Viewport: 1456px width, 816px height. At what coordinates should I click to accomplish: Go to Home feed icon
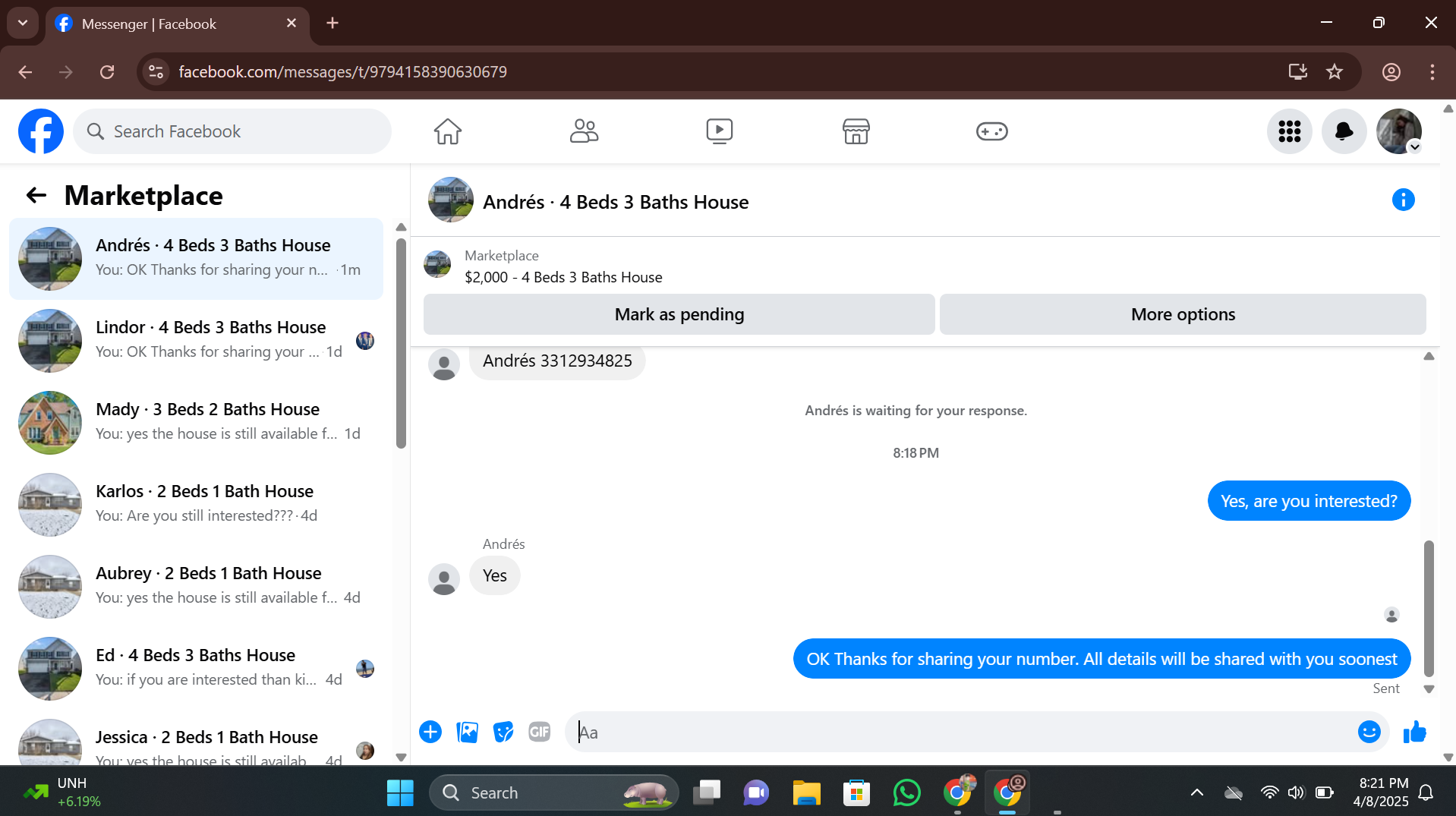pos(448,131)
